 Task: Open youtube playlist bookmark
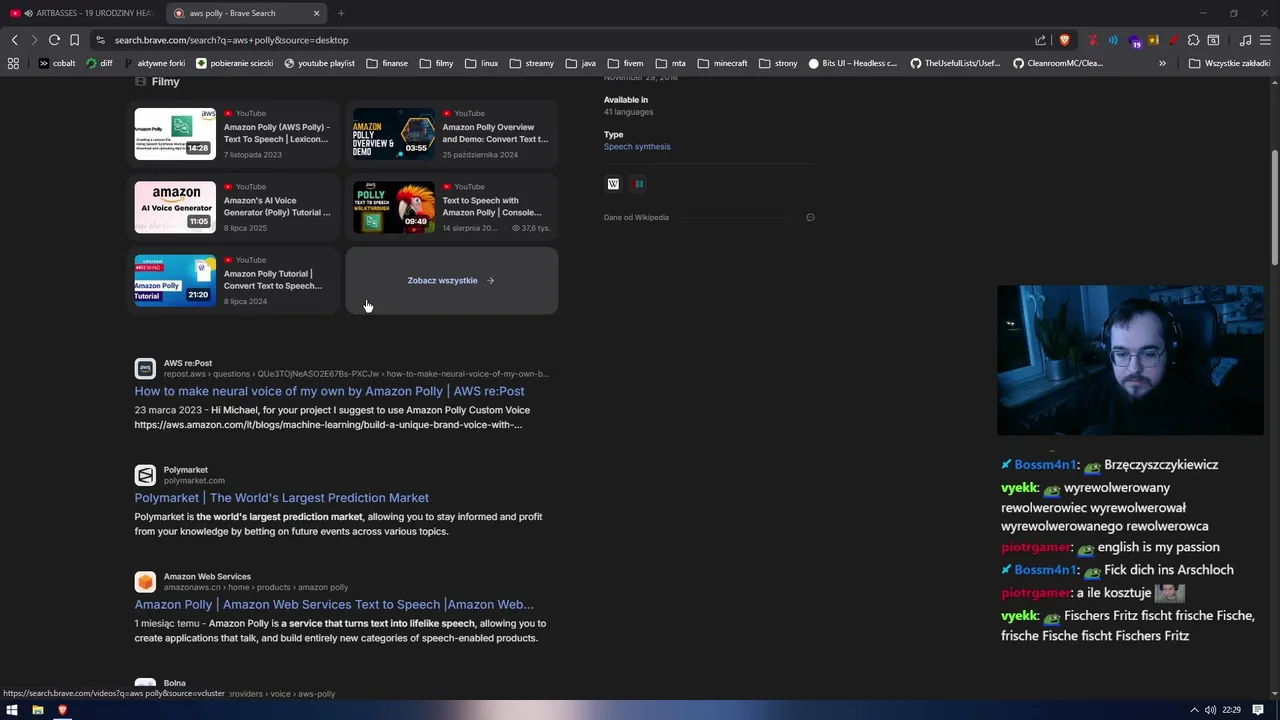point(320,63)
